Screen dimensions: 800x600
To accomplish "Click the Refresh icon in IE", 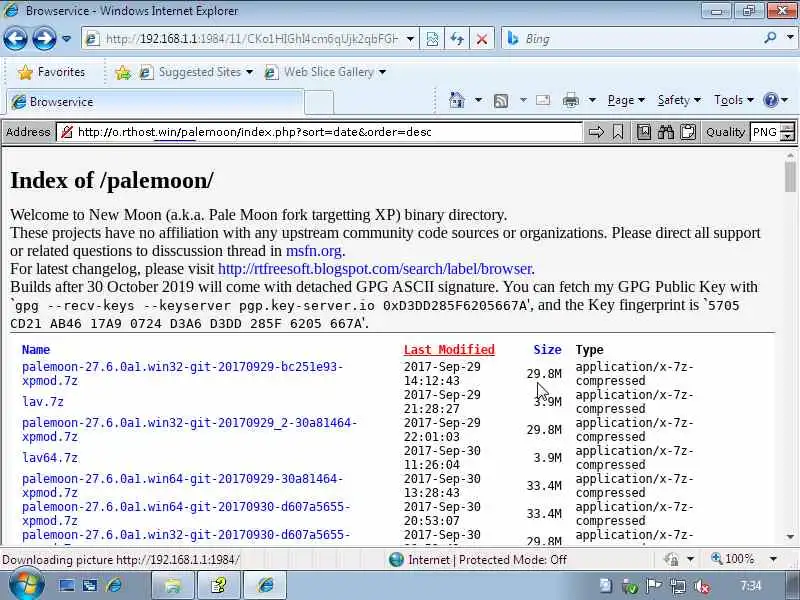I will 457,39.
